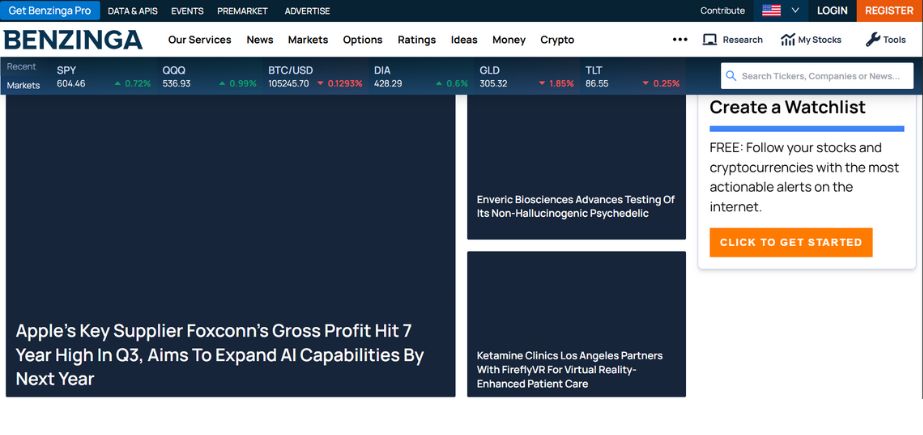
Task: Click the My Stocks chart icon
Action: [788, 39]
